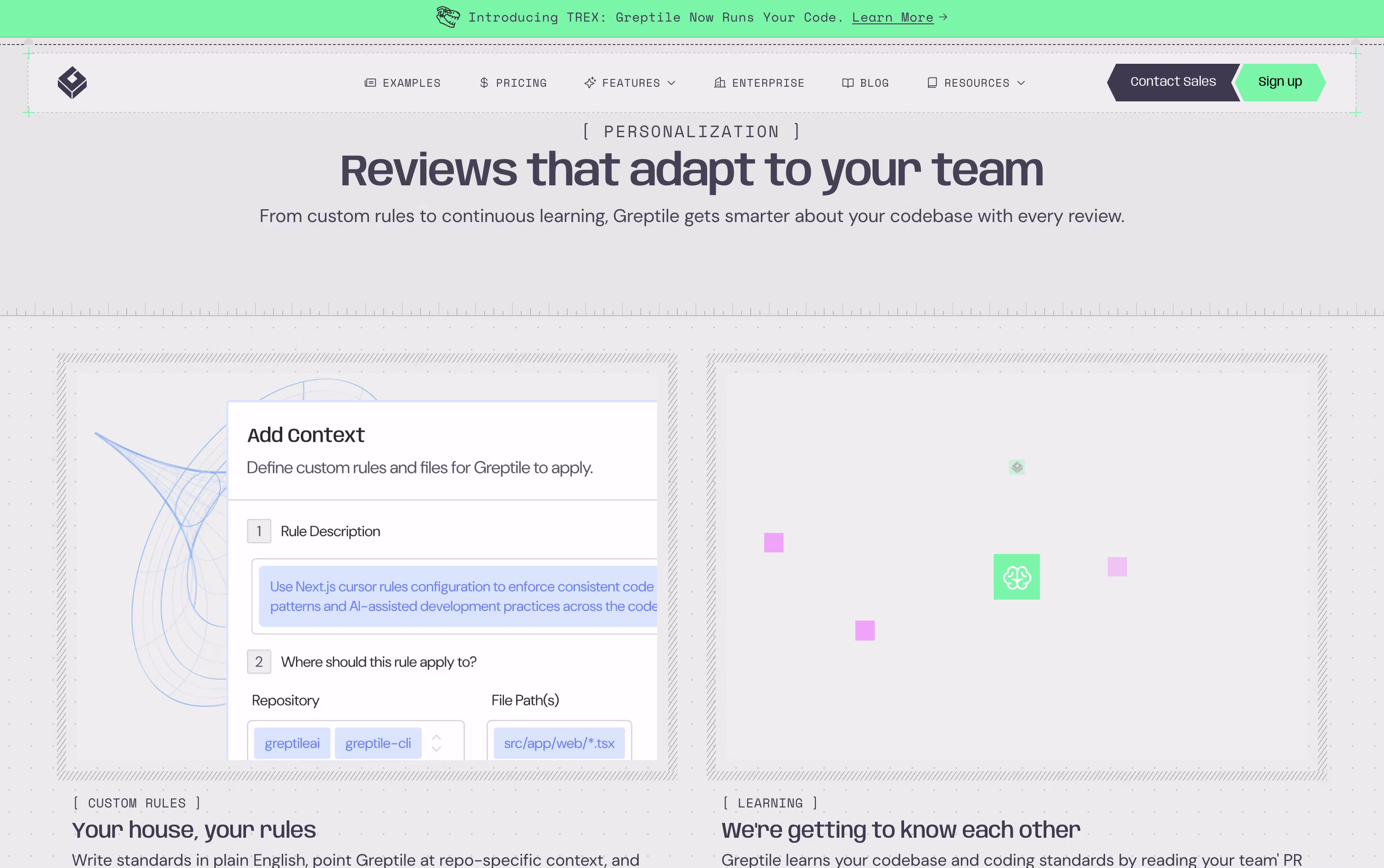Click the T-rex icon in the announcement banner
This screenshot has height=868, width=1384.
tap(448, 17)
